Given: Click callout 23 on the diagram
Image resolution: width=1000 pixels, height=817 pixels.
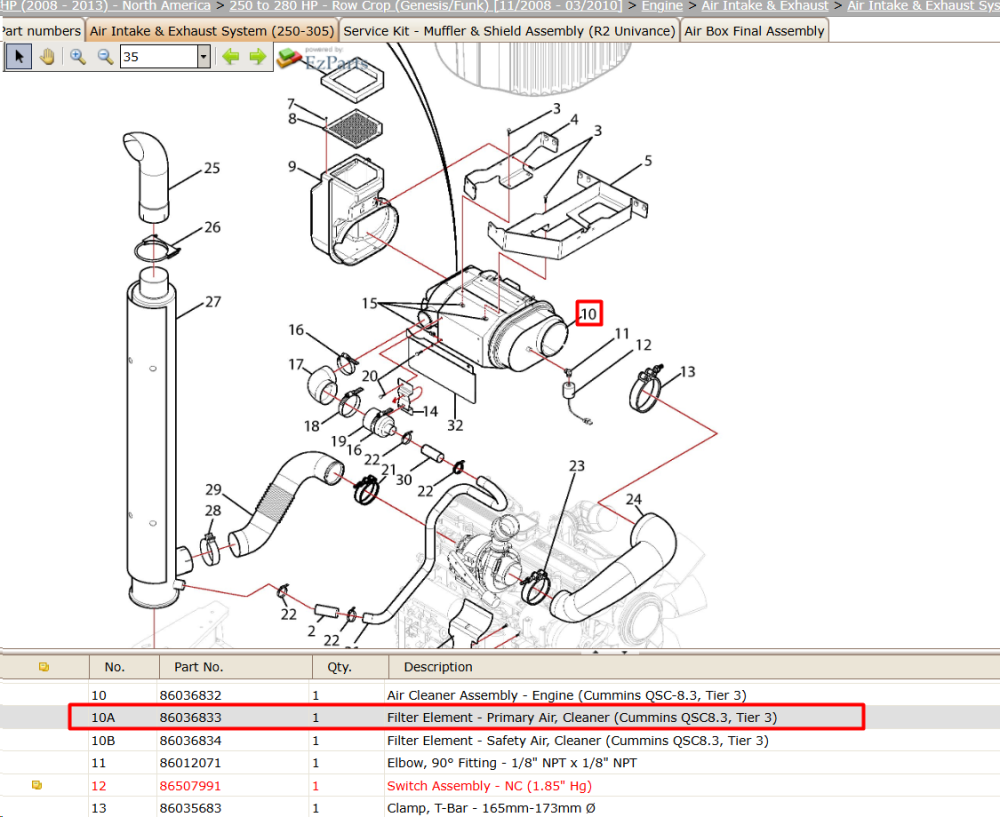Looking at the screenshot, I should coord(577,466).
